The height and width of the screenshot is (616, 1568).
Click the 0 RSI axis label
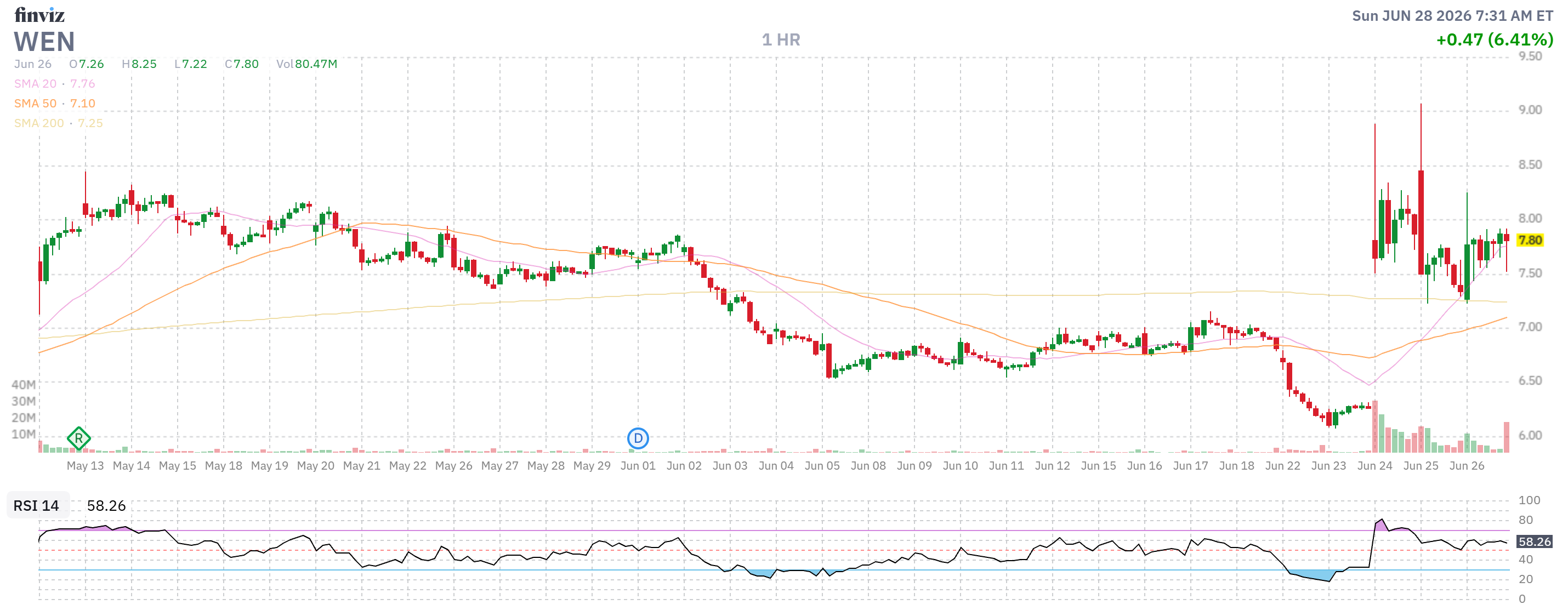(x=1522, y=599)
